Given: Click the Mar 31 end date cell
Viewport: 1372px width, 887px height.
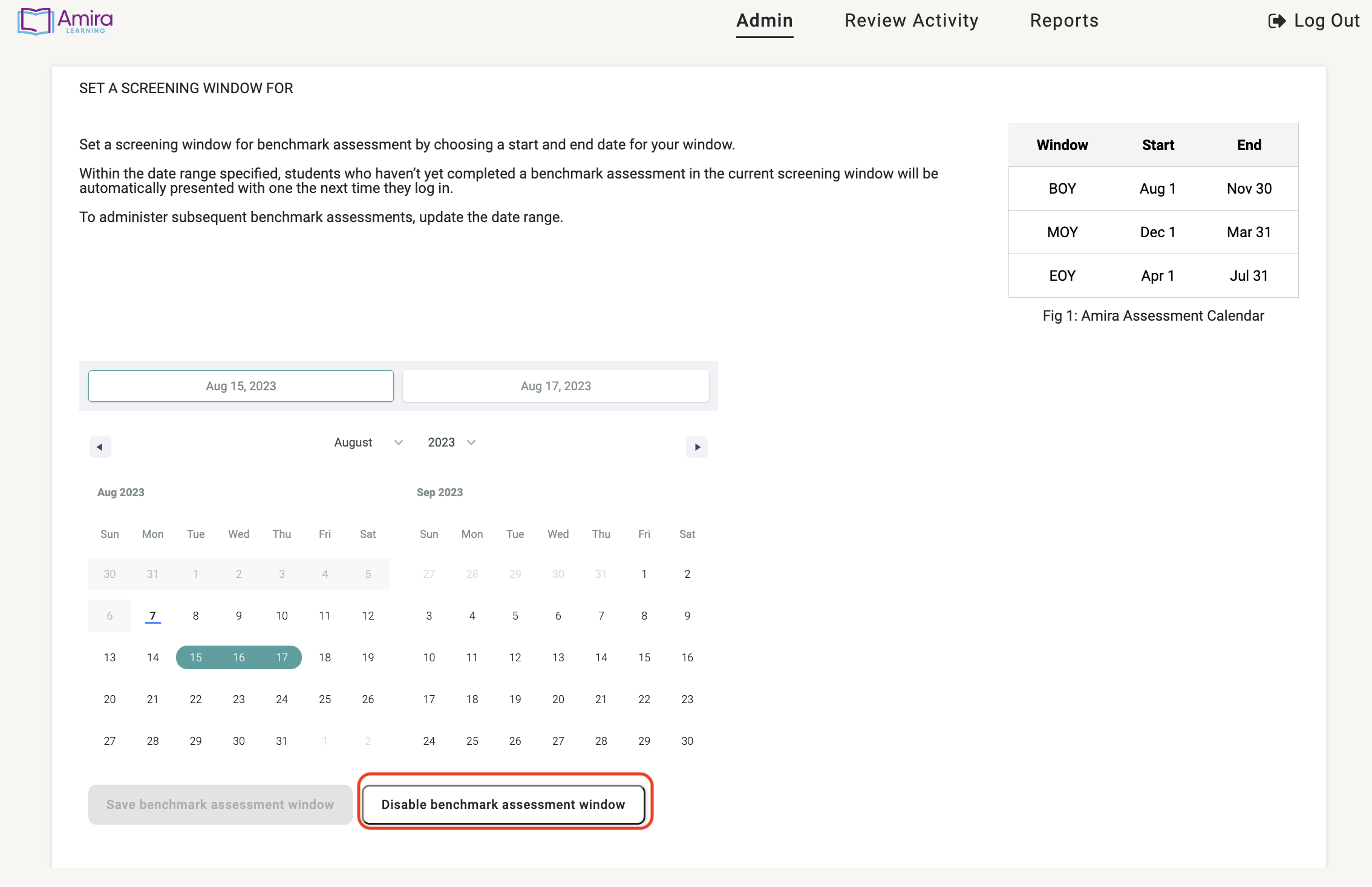Looking at the screenshot, I should (x=1249, y=232).
